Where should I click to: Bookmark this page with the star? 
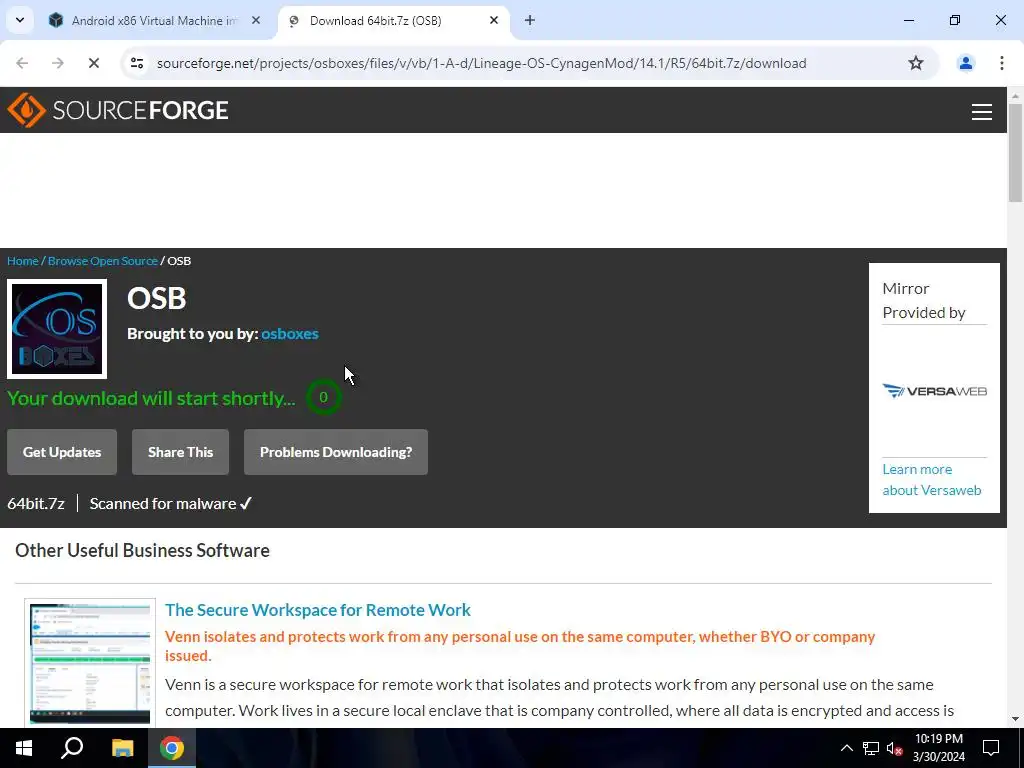click(x=916, y=63)
